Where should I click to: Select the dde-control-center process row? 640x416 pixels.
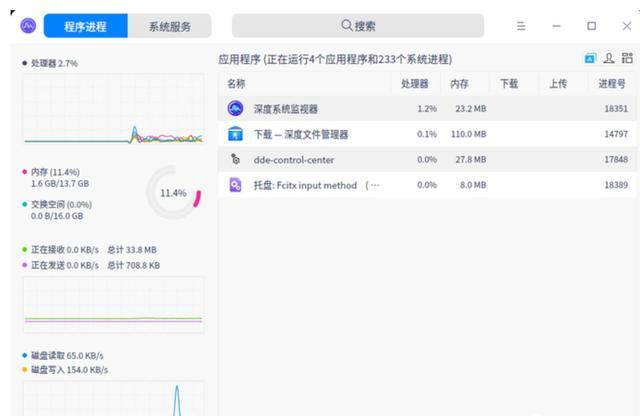(x=427, y=159)
